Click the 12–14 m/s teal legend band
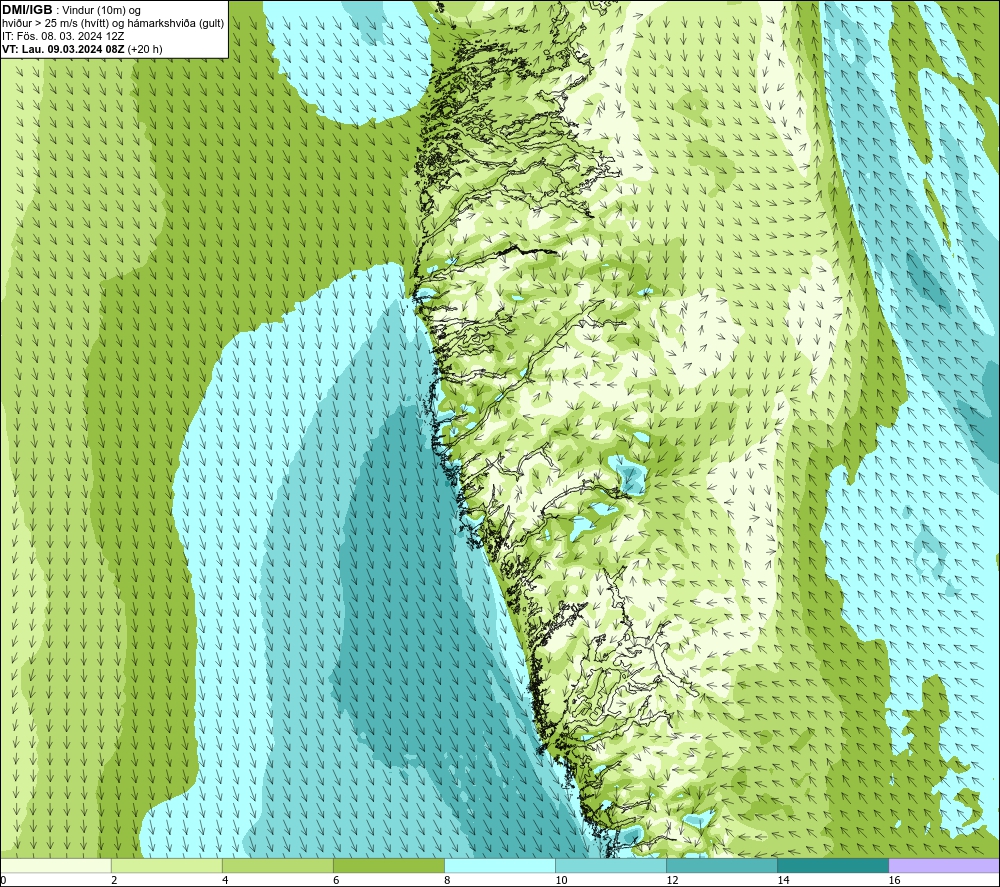 coord(722,866)
